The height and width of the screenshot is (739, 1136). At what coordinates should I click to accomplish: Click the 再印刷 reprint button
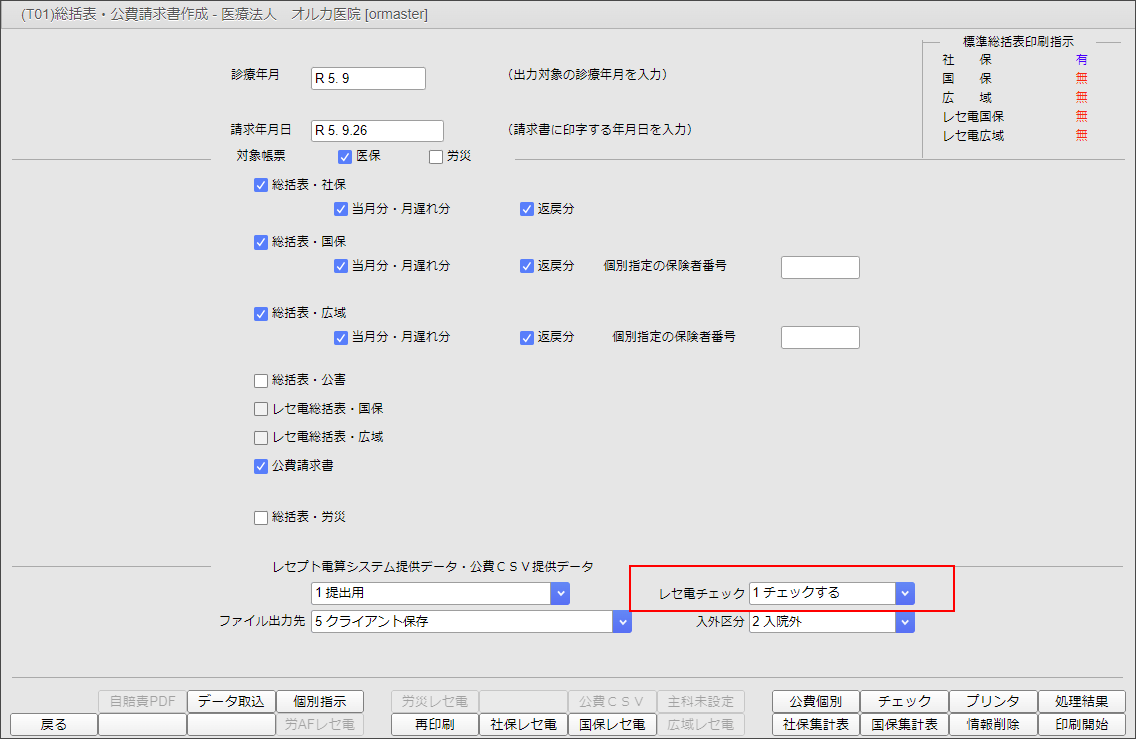coord(434,724)
